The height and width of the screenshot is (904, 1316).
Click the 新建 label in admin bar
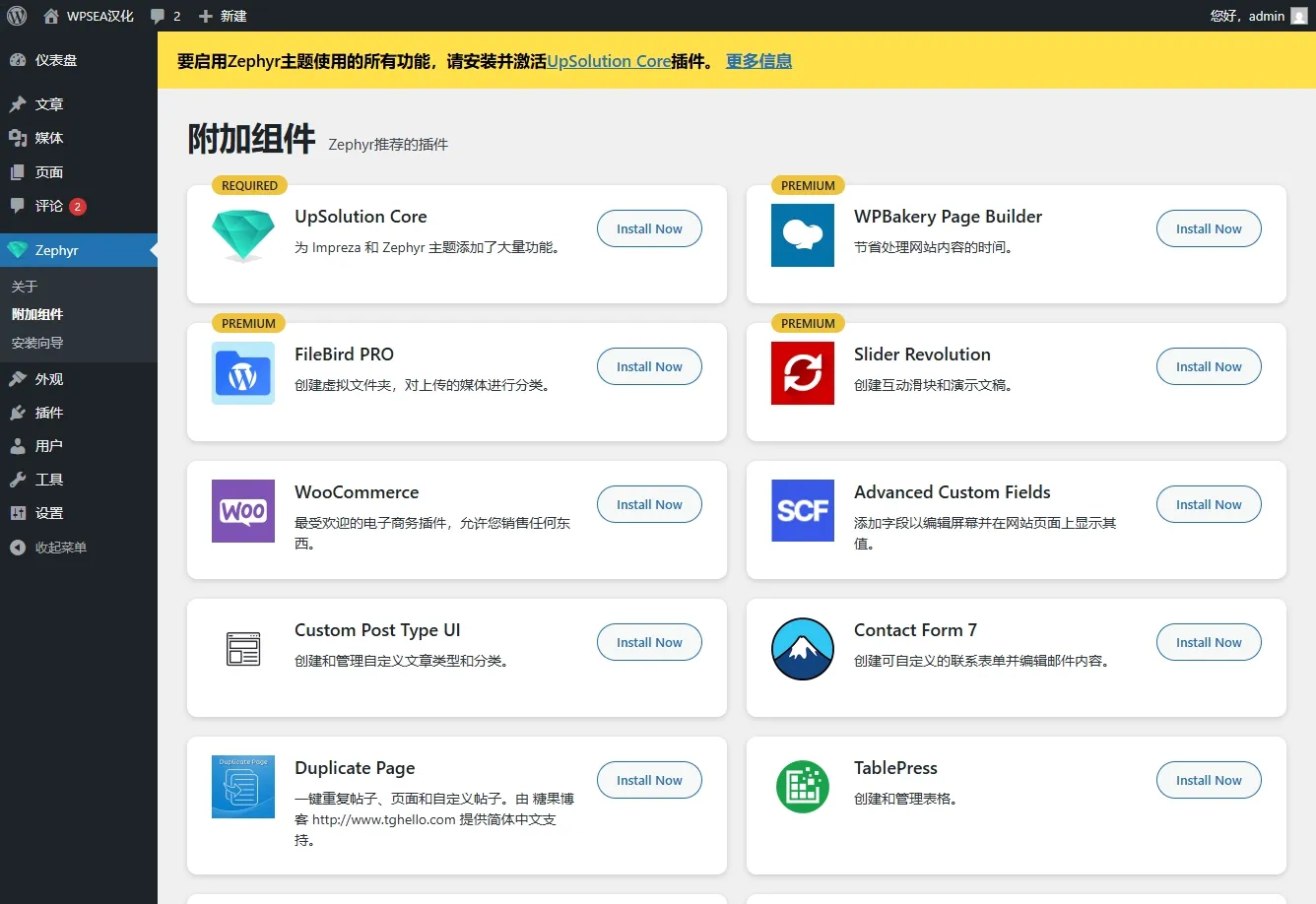[x=233, y=16]
